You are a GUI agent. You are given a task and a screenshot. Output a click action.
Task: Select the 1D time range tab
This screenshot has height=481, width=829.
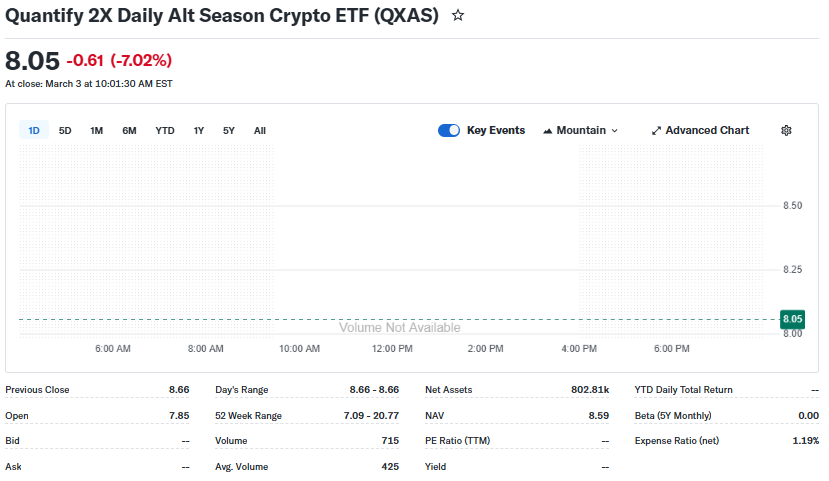coord(34,130)
